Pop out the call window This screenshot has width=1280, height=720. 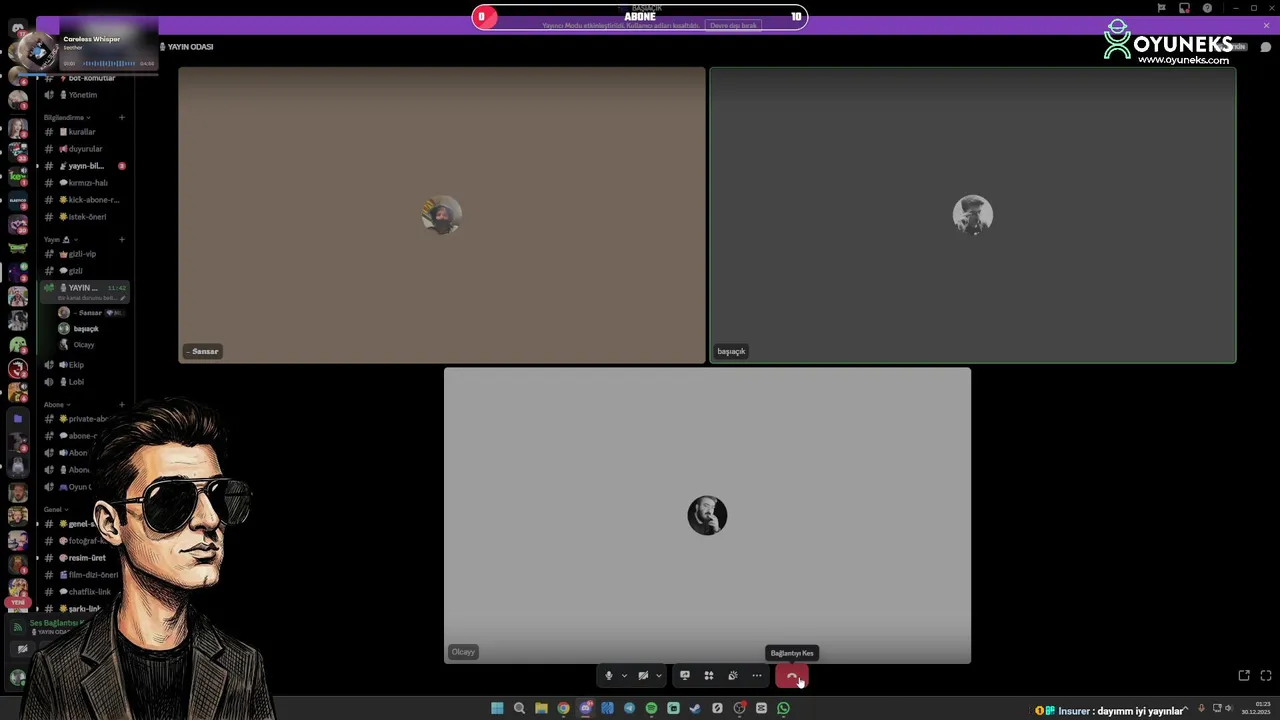coord(1244,676)
